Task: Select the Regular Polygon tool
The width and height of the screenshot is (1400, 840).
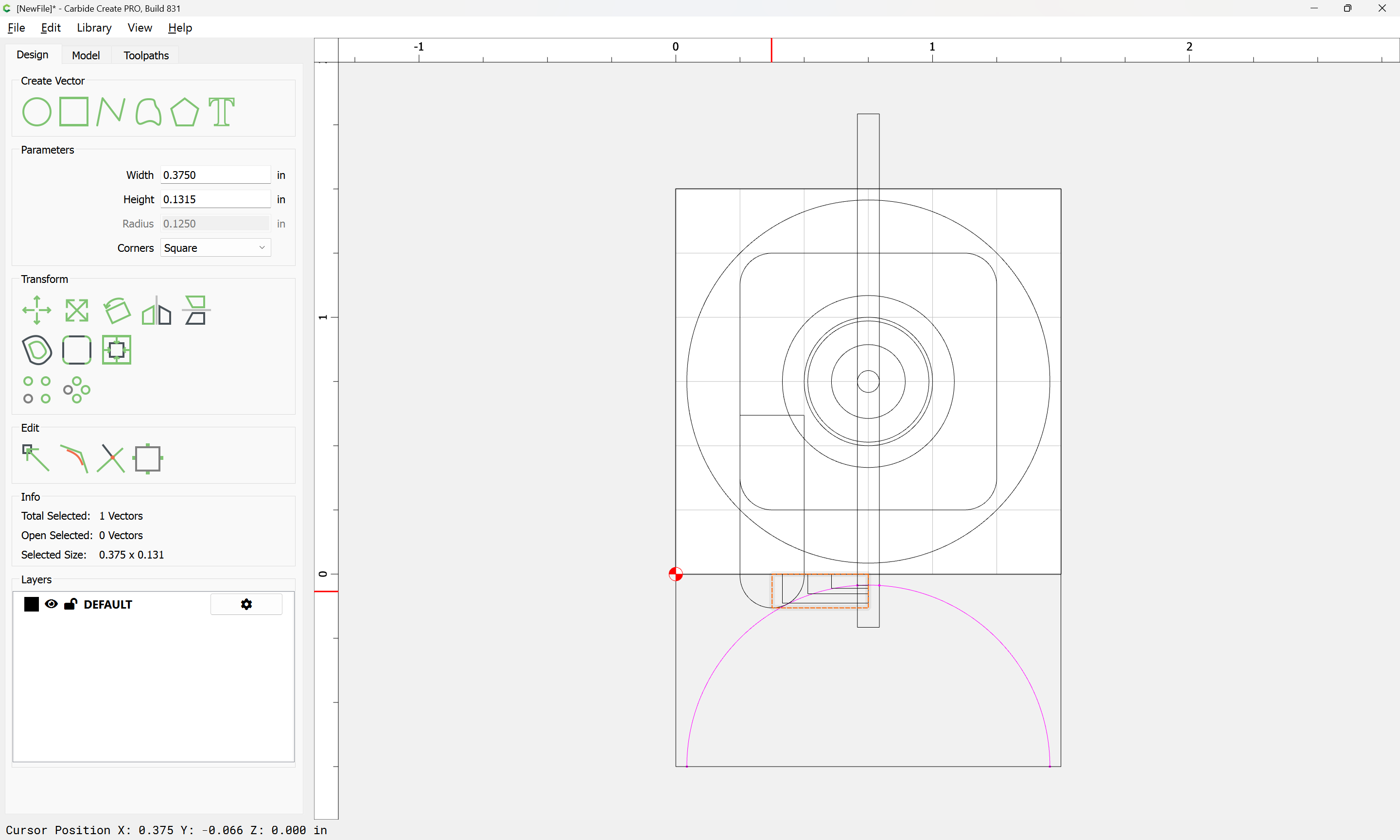Action: point(184,111)
